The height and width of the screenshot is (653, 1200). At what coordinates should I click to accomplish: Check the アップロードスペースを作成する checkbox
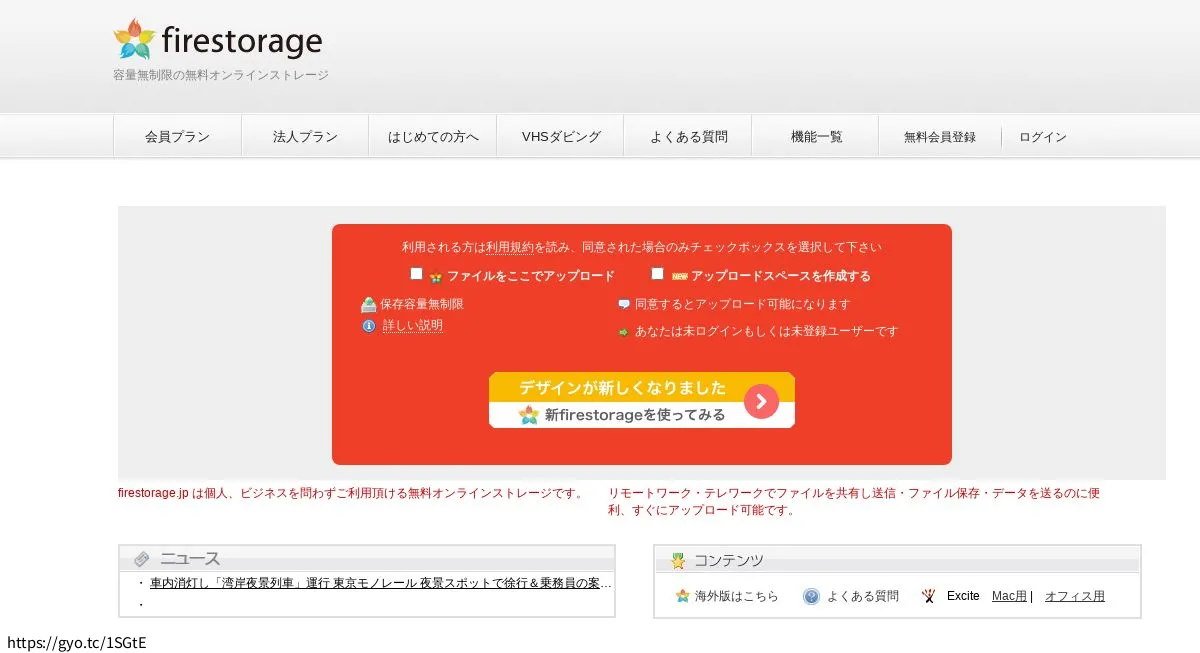657,272
